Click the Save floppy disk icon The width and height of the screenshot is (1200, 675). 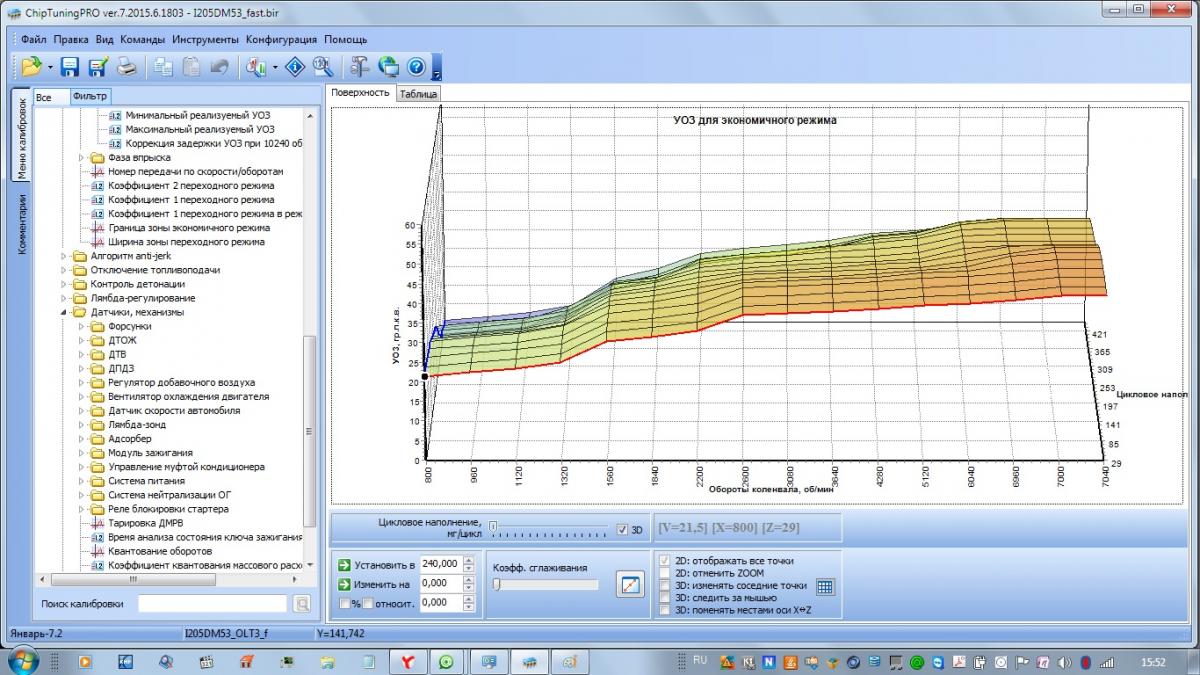click(x=70, y=67)
